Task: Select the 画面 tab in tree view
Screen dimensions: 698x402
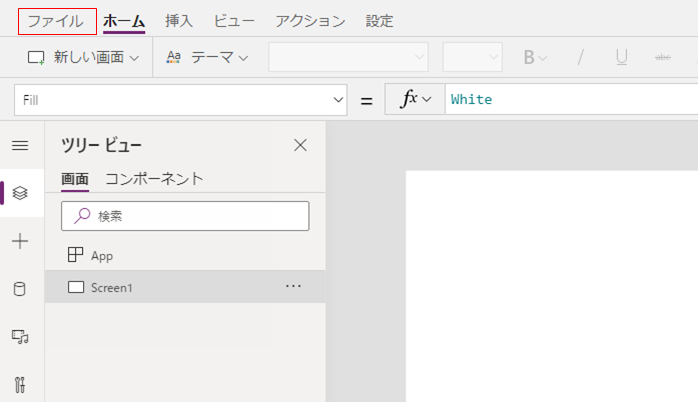Action: click(75, 179)
